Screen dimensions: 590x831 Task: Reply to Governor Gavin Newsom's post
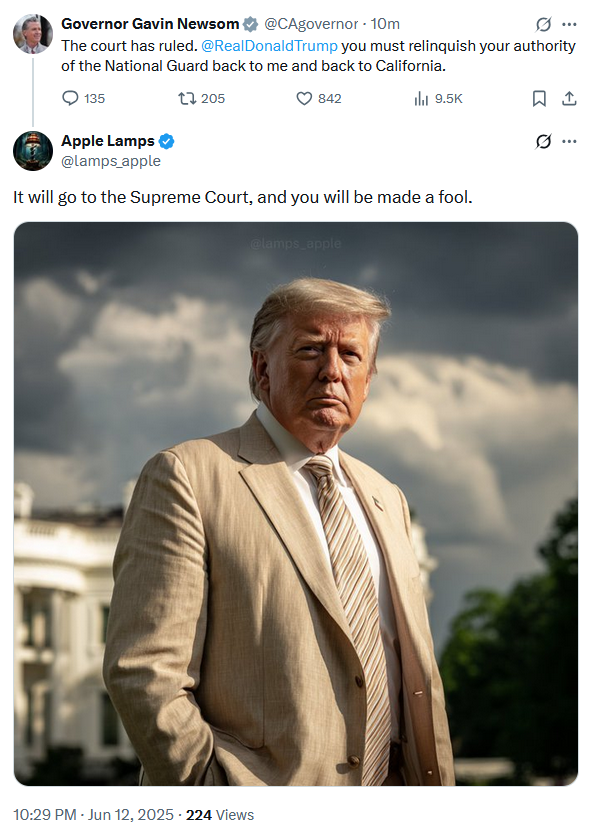click(x=83, y=99)
